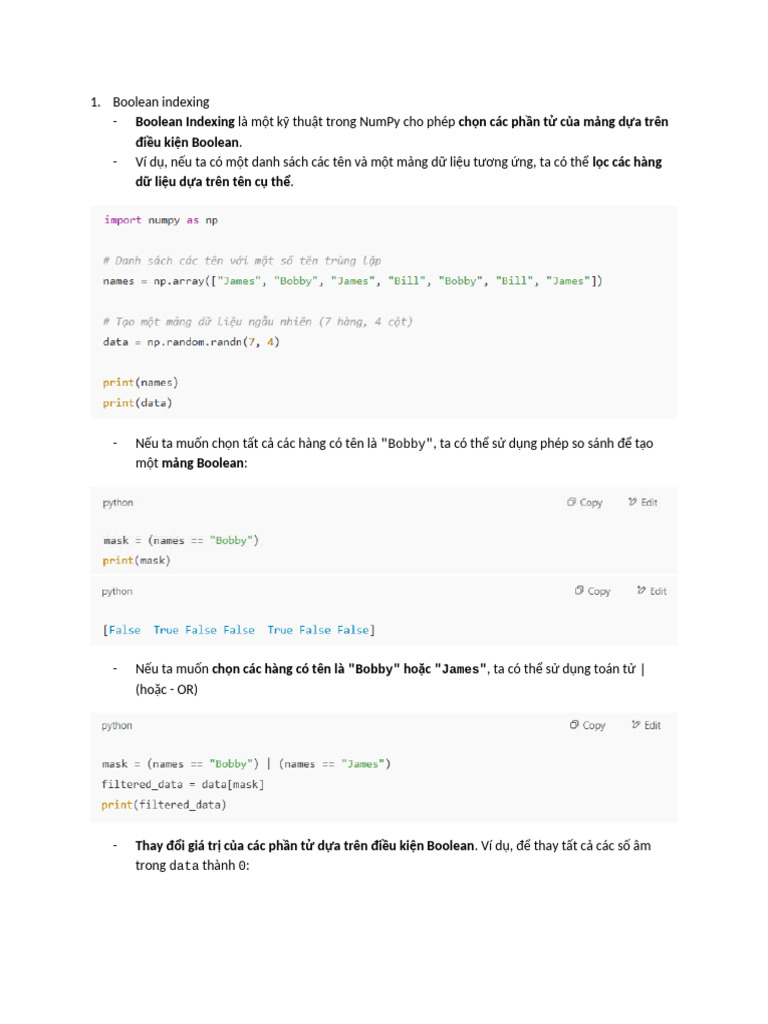Edit the filtered_data code block
This screenshot has height=1024, width=768.
(x=646, y=726)
